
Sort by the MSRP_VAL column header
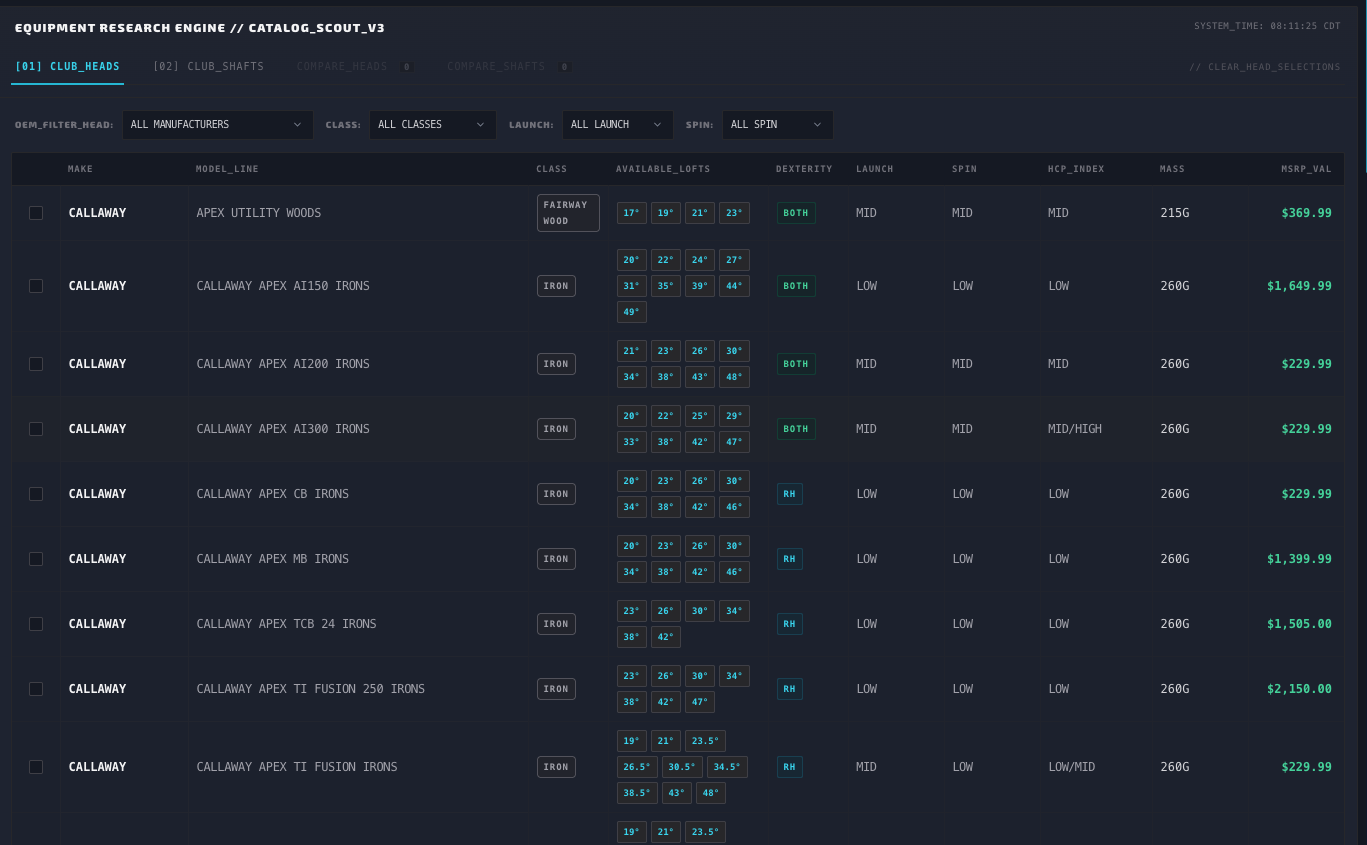(1307, 169)
